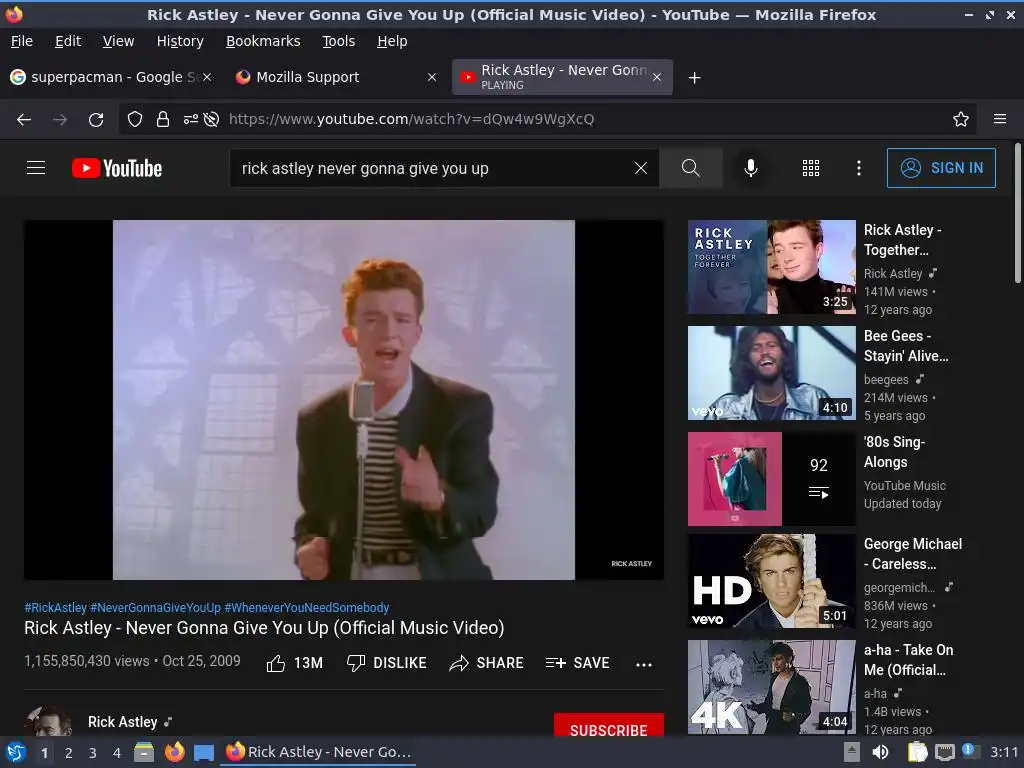Open the Tools menu
Image resolution: width=1024 pixels, height=768 pixels.
click(338, 41)
